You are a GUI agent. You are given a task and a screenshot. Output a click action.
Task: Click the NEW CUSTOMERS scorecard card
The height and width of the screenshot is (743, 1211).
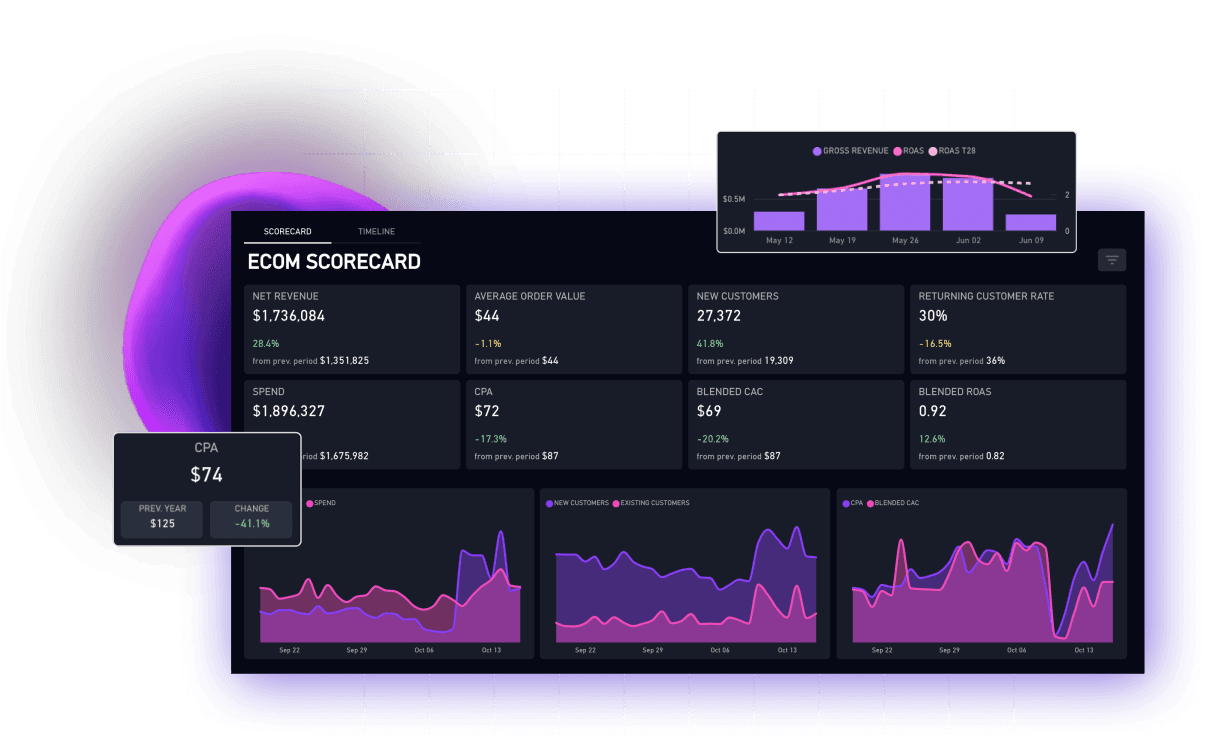tap(796, 328)
